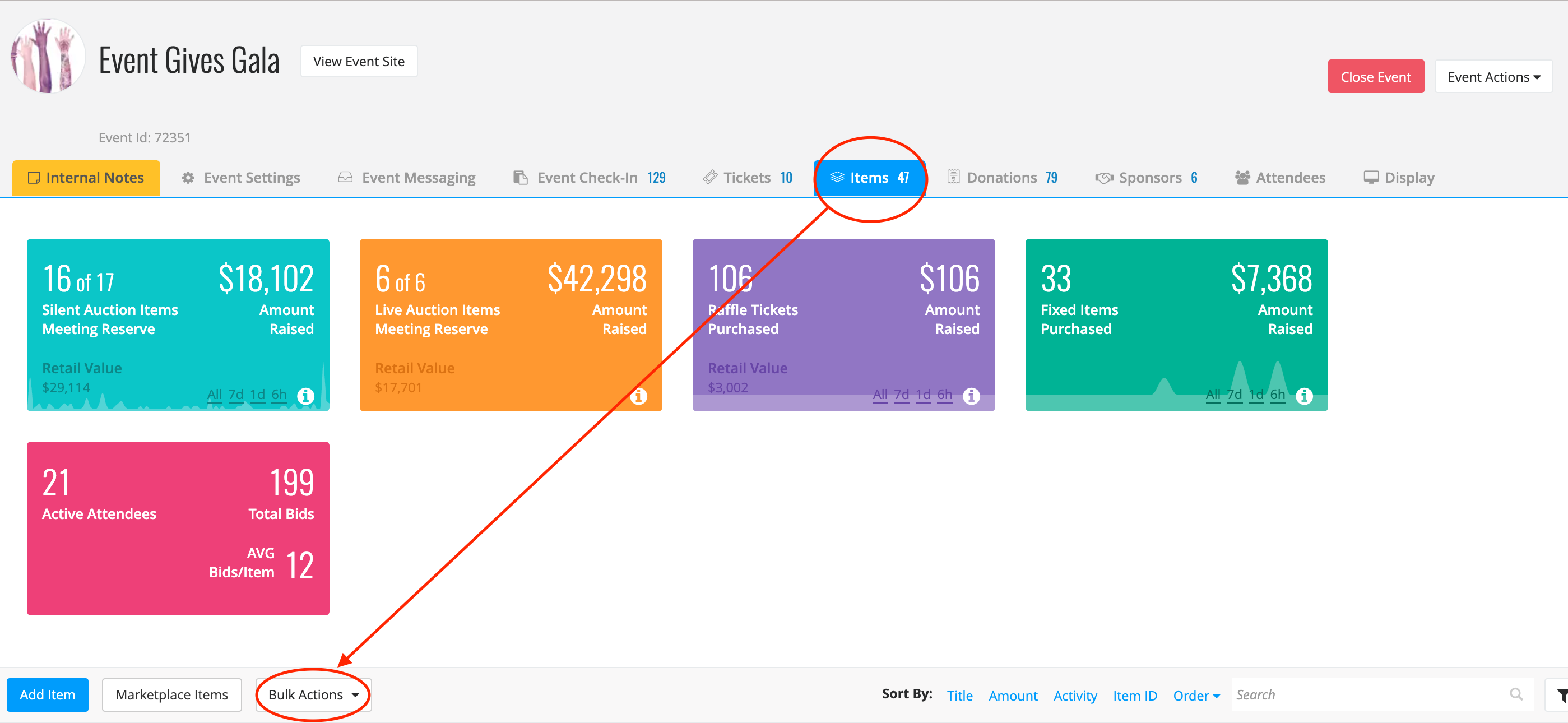
Task: Sort items by Activity
Action: [1075, 696]
